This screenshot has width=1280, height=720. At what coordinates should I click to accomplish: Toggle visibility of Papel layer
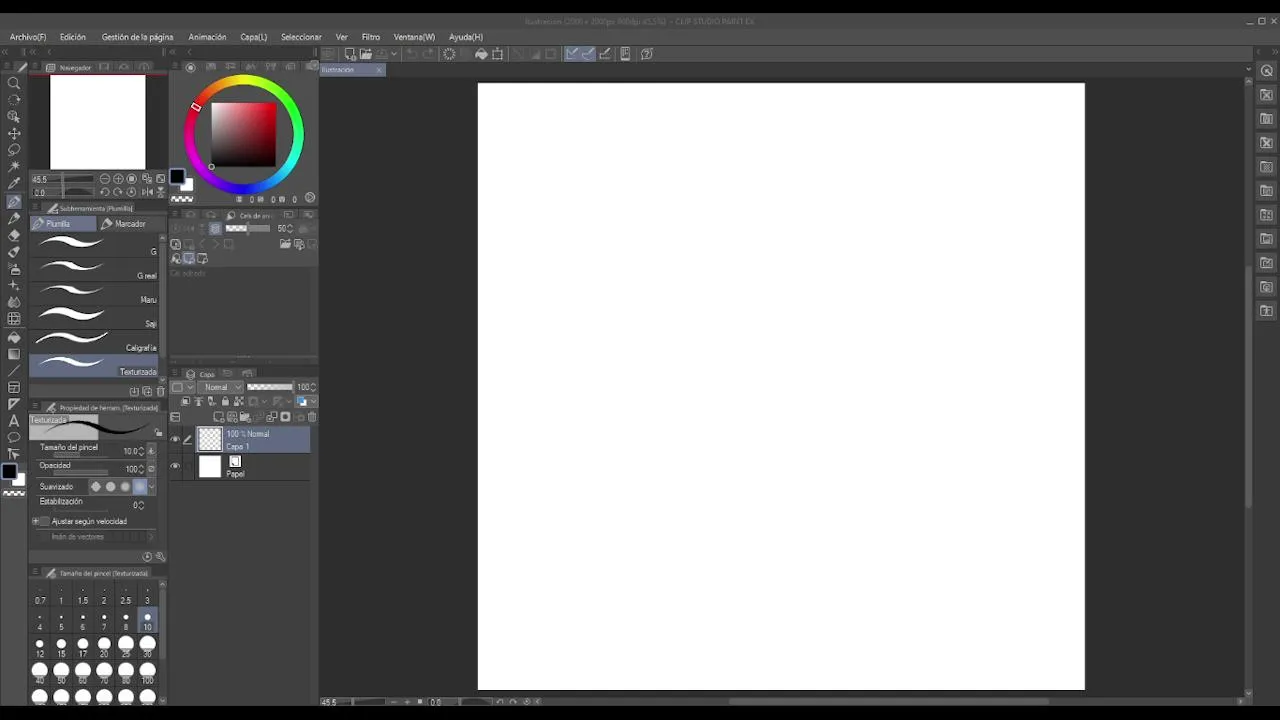coord(175,466)
